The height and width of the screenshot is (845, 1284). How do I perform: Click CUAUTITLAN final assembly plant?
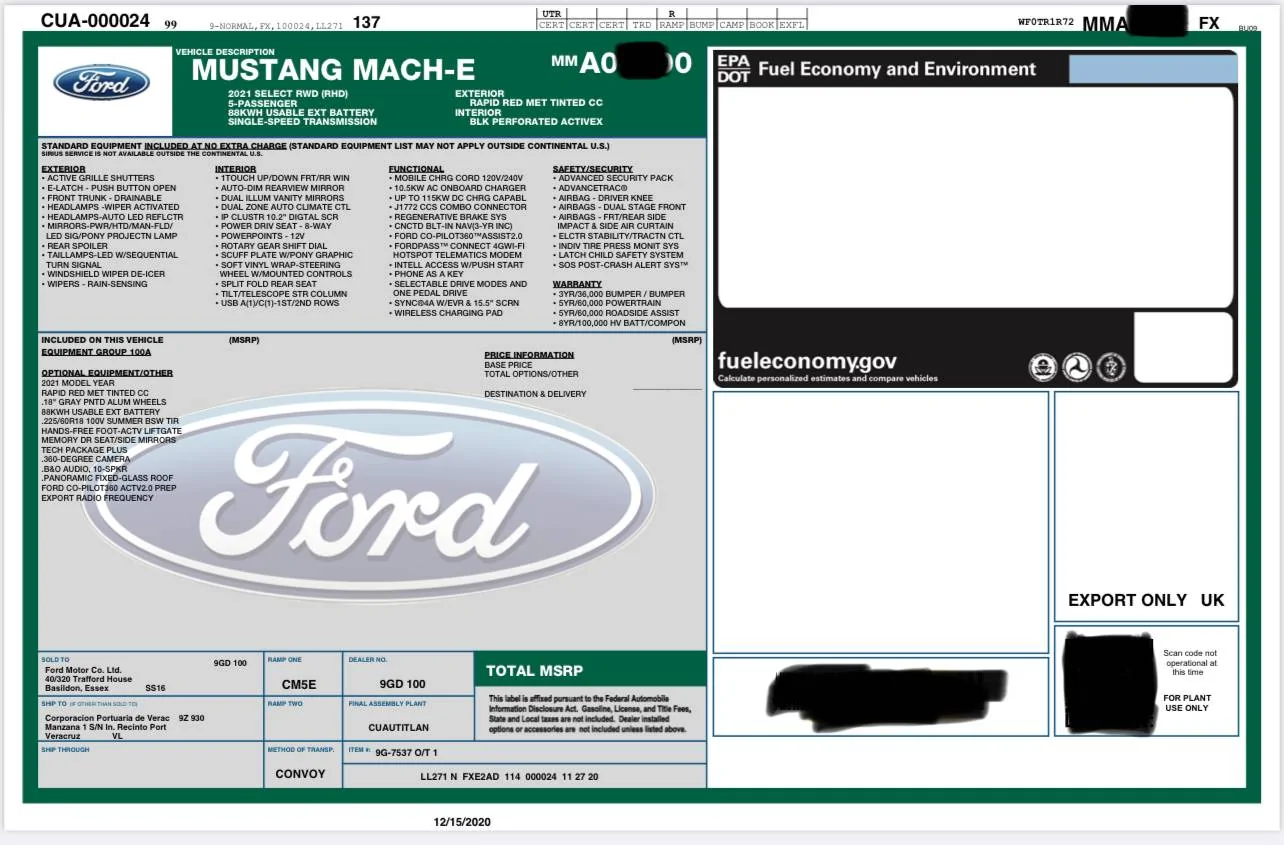(399, 727)
